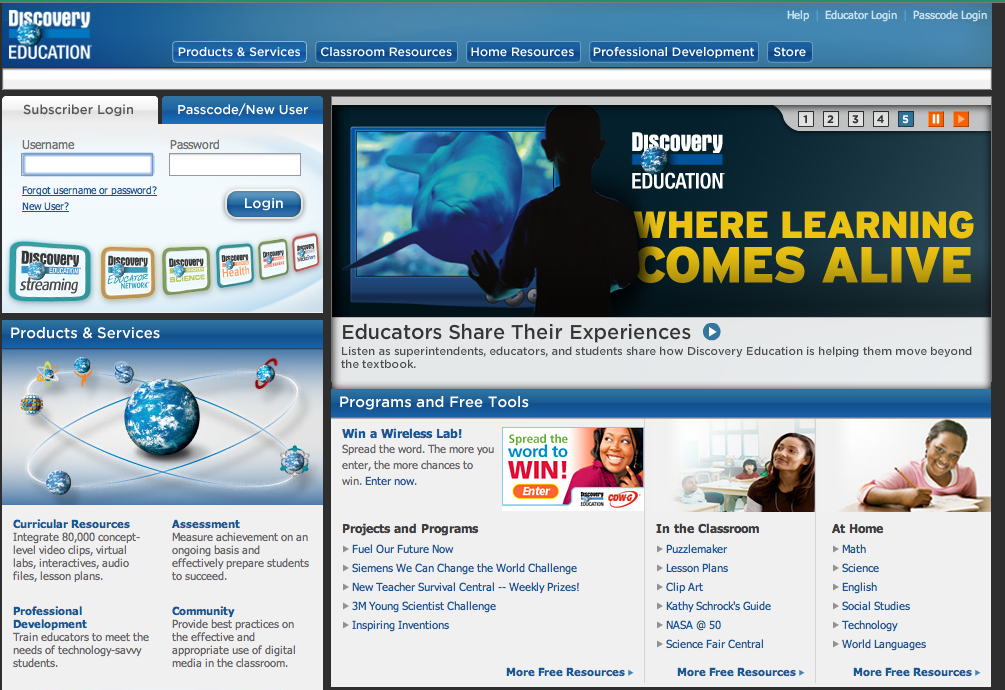The height and width of the screenshot is (690, 1005).
Task: Click the orange next-slide arrow button
Action: [961, 119]
